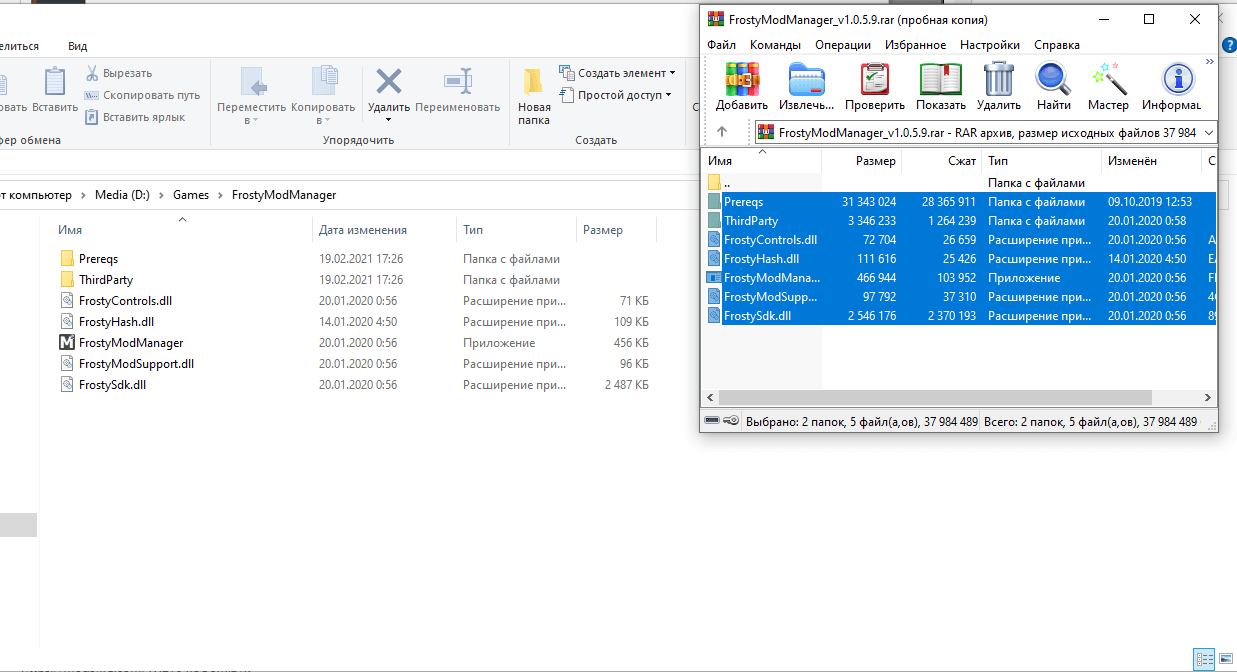Viewport: 1237px width, 672px height.
Task: Switch Explorer to details view icon
Action: click(x=1203, y=659)
